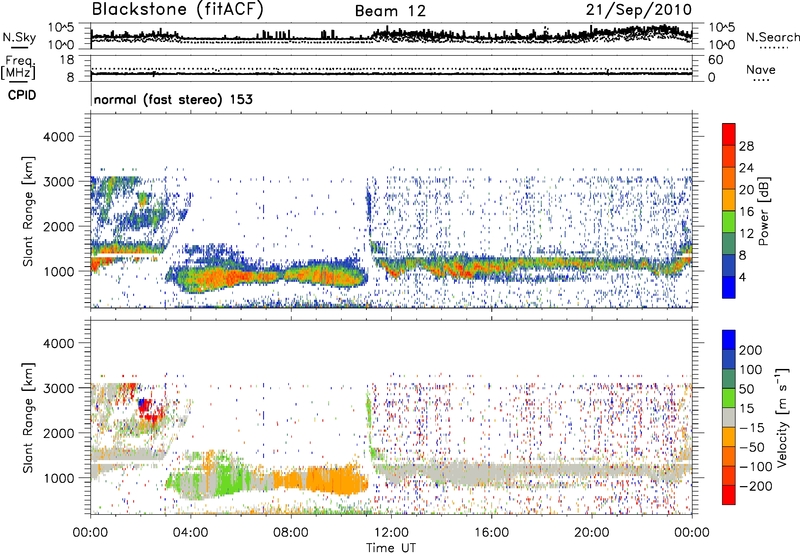
Task: Click the blue bottom of the power colorbar
Action: [729, 287]
